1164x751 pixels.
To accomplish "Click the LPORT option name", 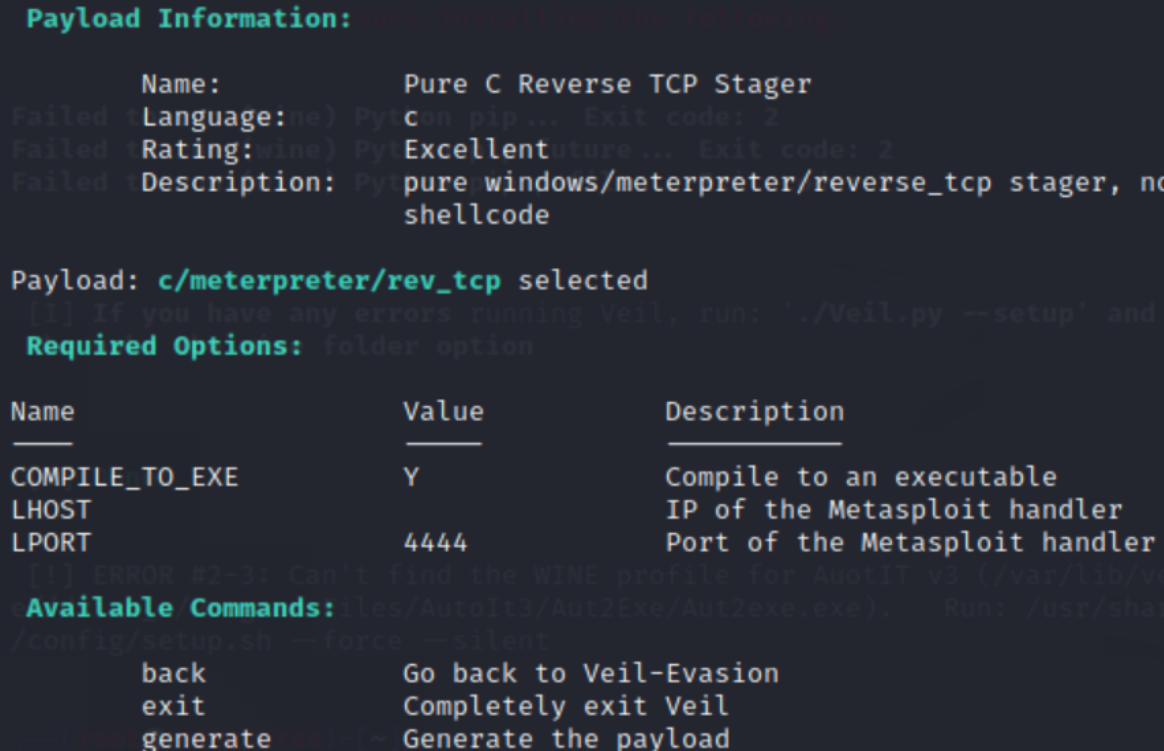I will tap(50, 542).
